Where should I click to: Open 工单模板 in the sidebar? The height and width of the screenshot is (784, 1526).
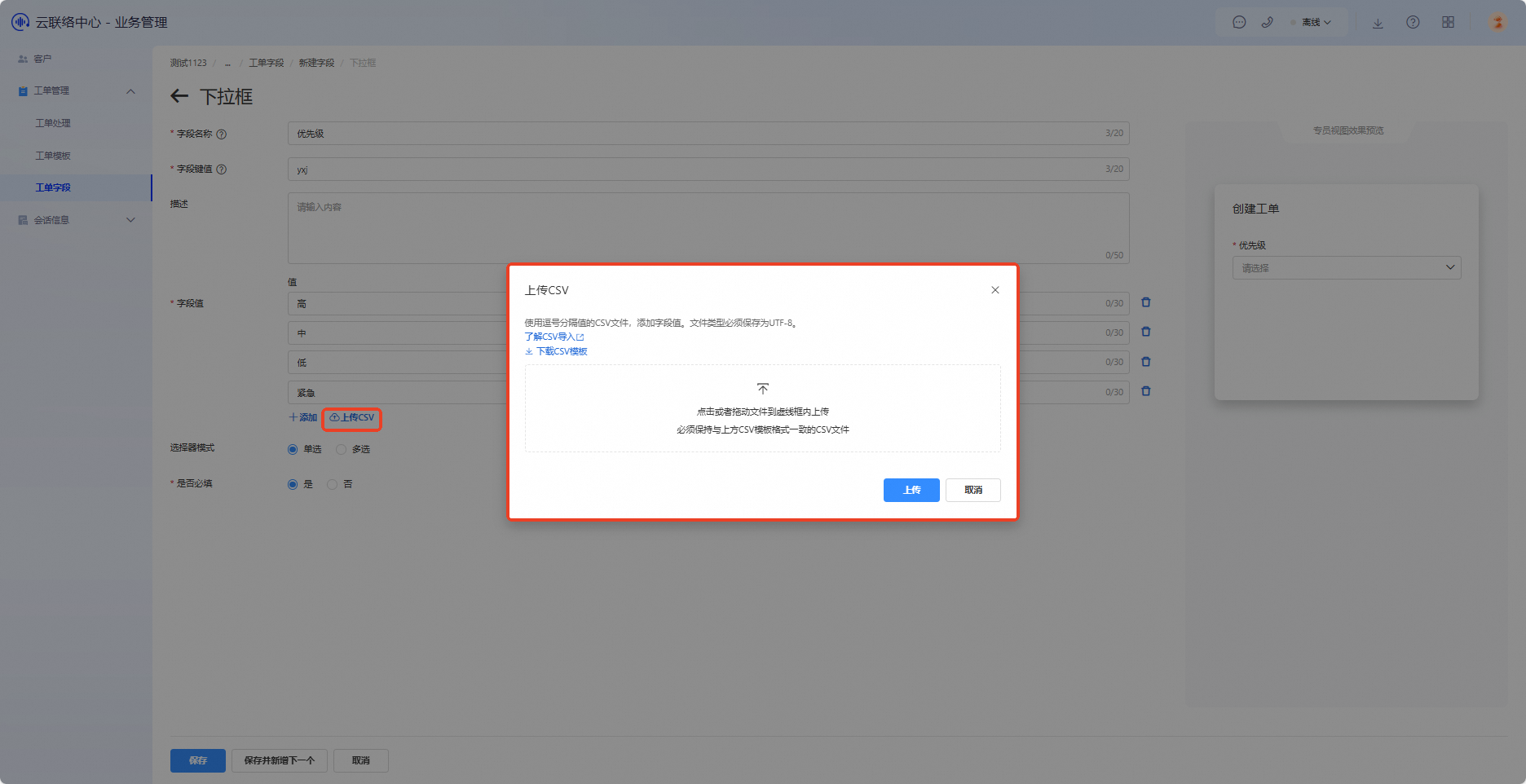[53, 156]
